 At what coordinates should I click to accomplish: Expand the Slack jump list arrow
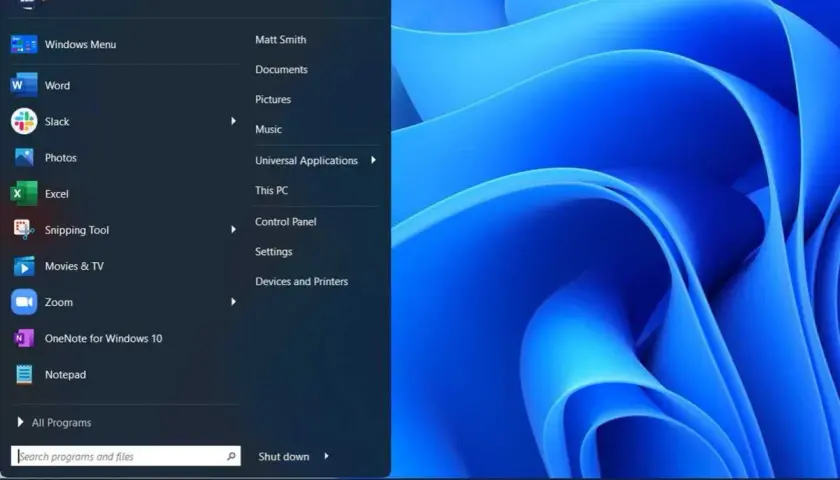(x=233, y=121)
